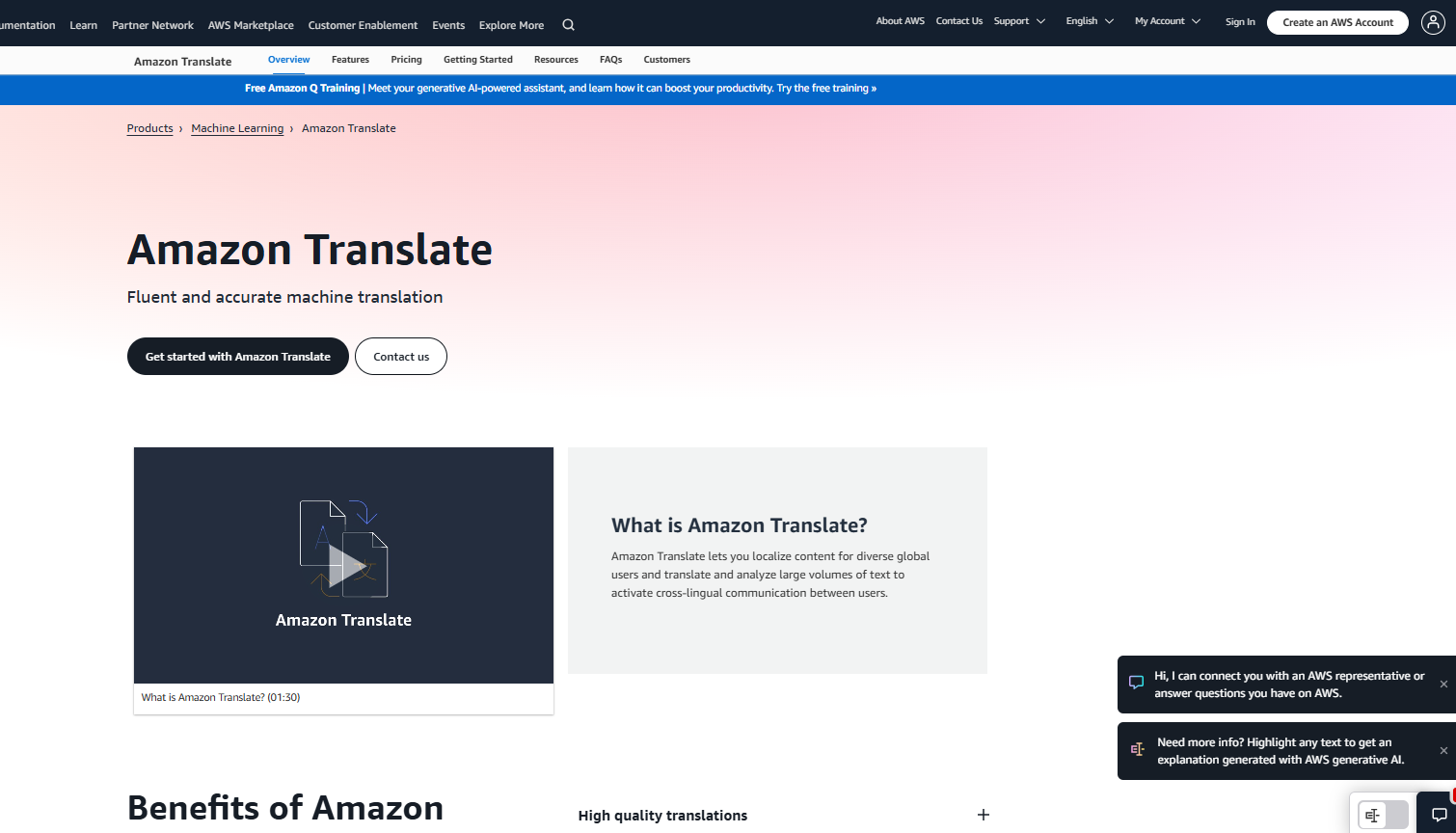
Task: Switch to the Overview tab
Action: 289,60
